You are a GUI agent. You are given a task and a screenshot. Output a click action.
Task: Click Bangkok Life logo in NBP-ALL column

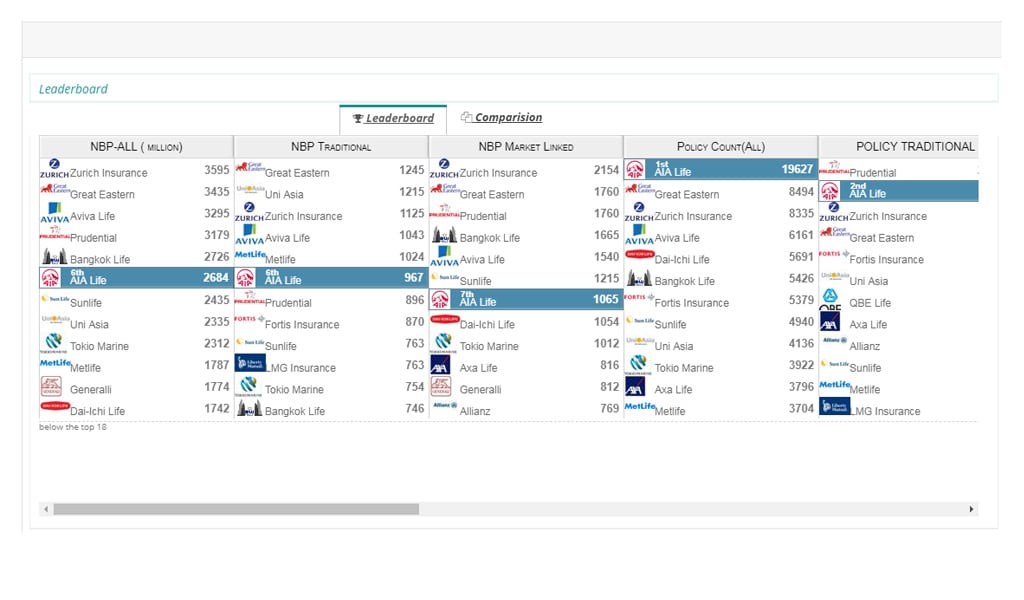click(54, 256)
